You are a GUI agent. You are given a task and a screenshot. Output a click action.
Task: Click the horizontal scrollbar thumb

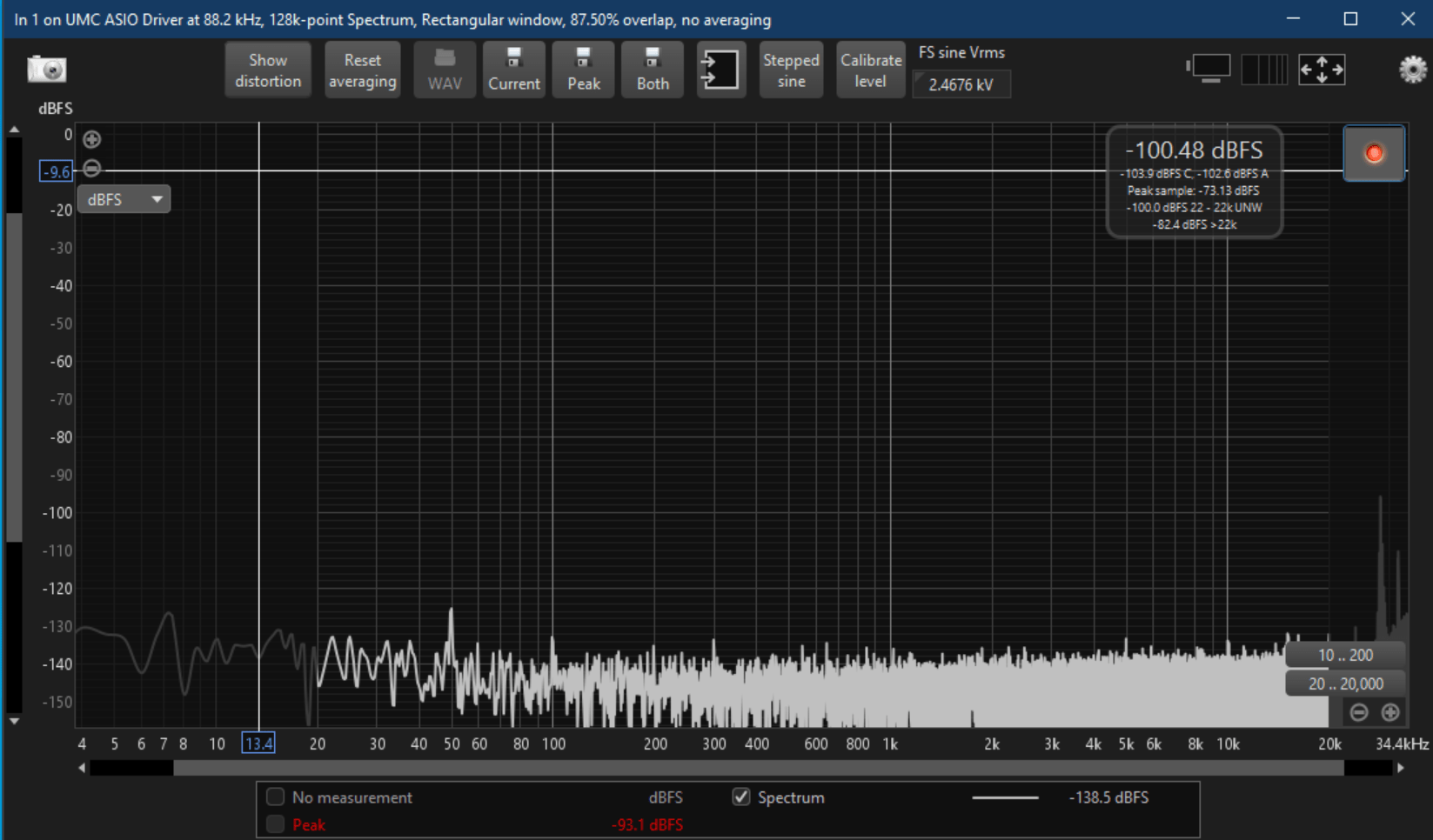tap(759, 768)
